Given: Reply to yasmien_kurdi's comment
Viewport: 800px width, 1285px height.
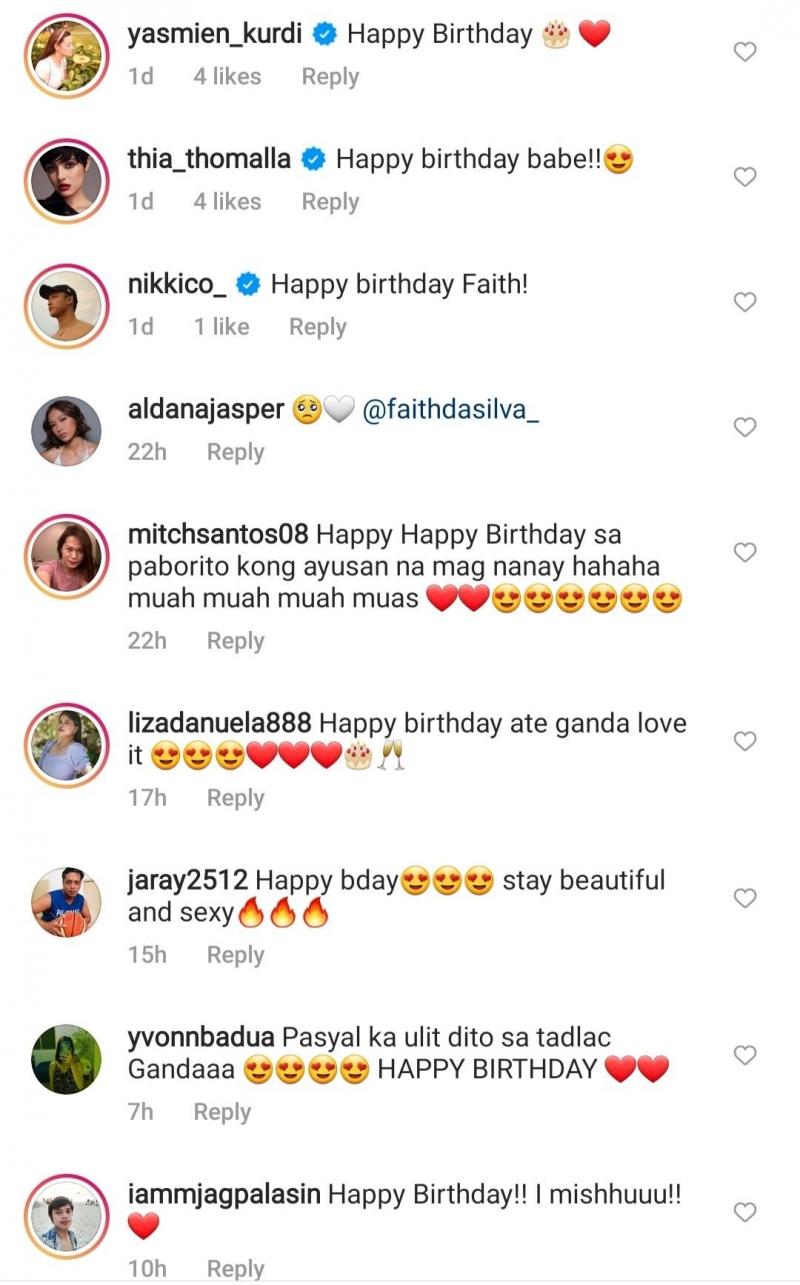Looking at the screenshot, I should pos(330,77).
